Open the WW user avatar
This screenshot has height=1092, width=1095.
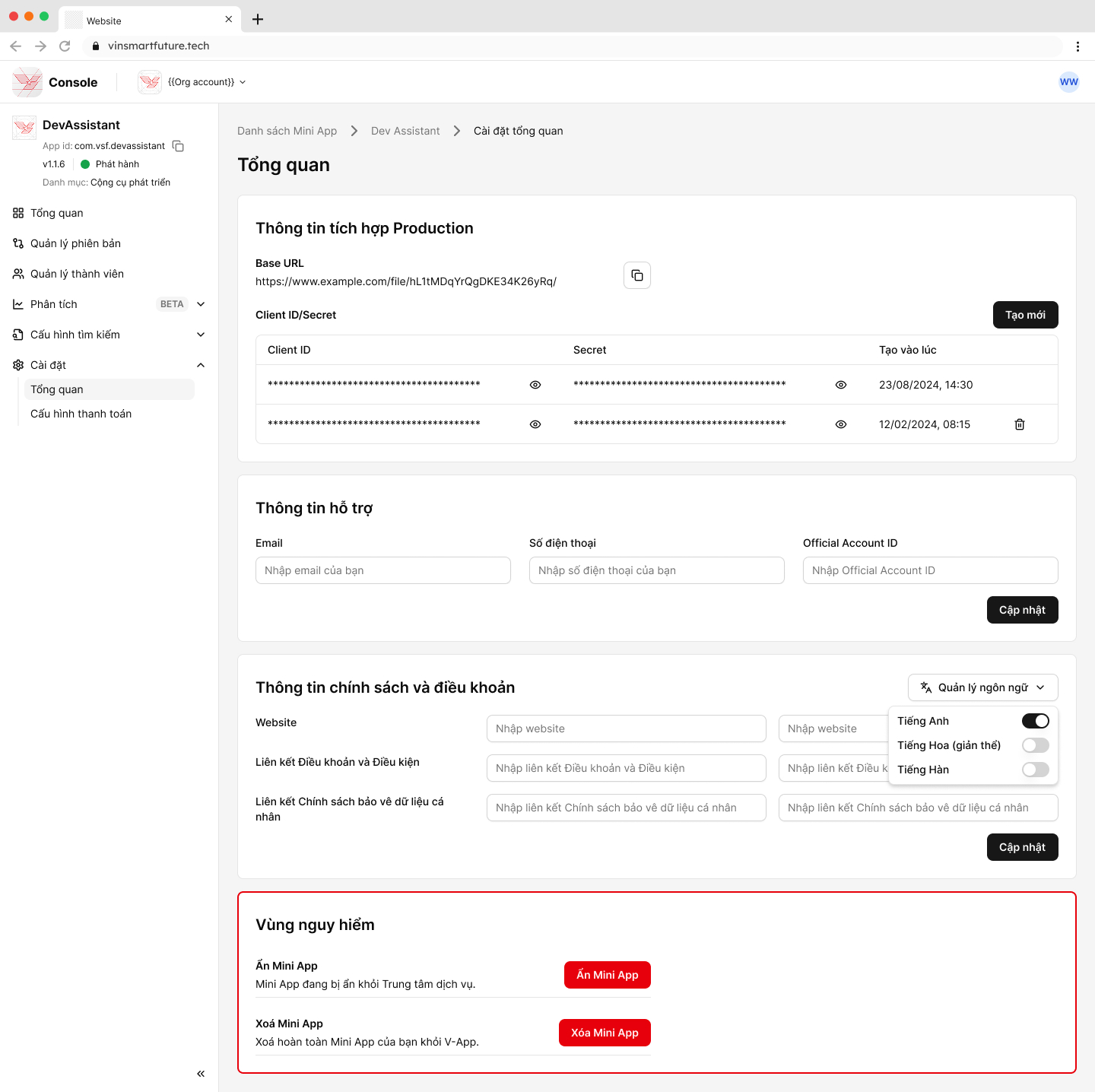pos(1069,82)
